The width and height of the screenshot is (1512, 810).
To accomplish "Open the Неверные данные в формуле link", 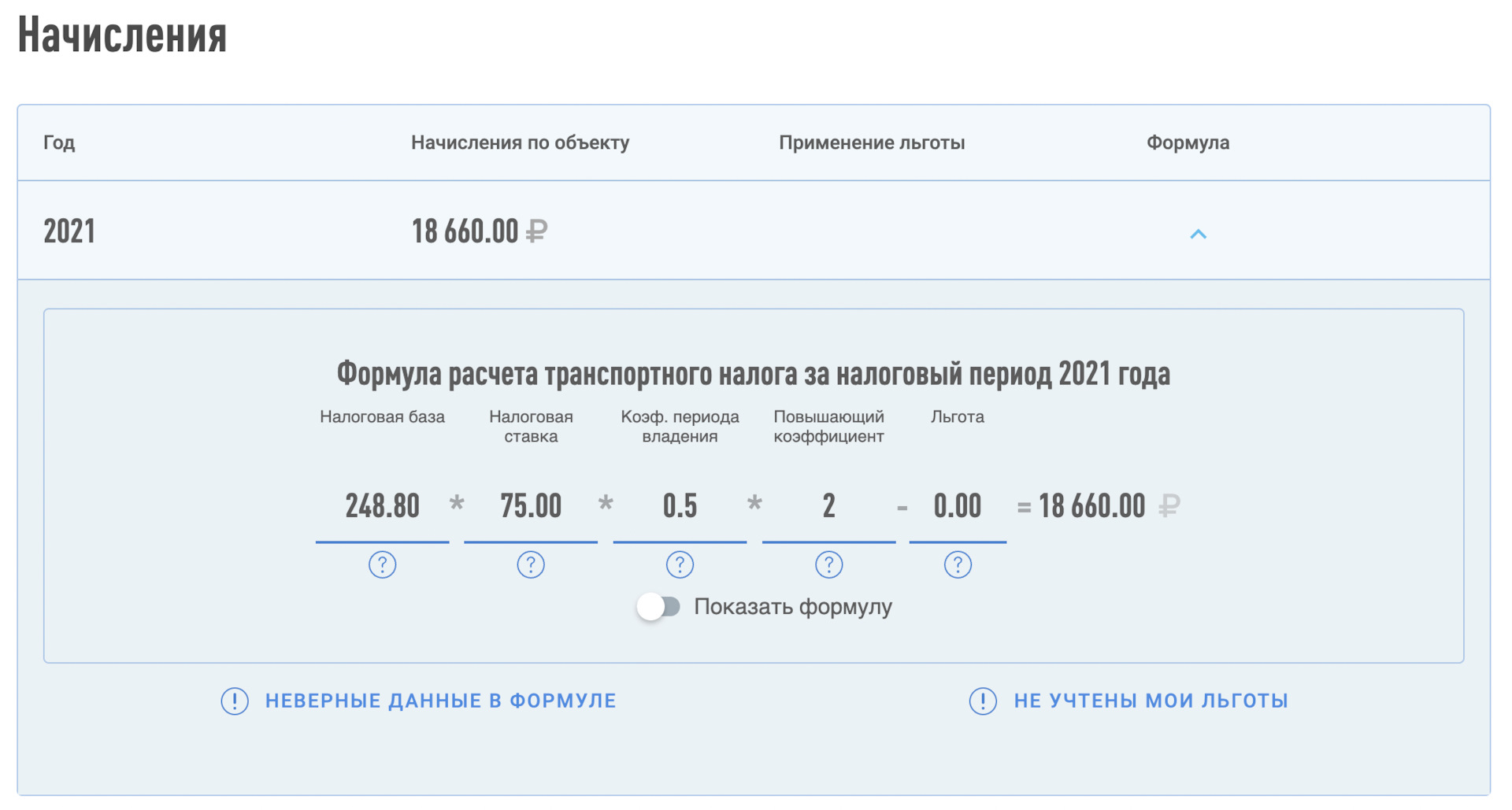I will click(x=440, y=701).
